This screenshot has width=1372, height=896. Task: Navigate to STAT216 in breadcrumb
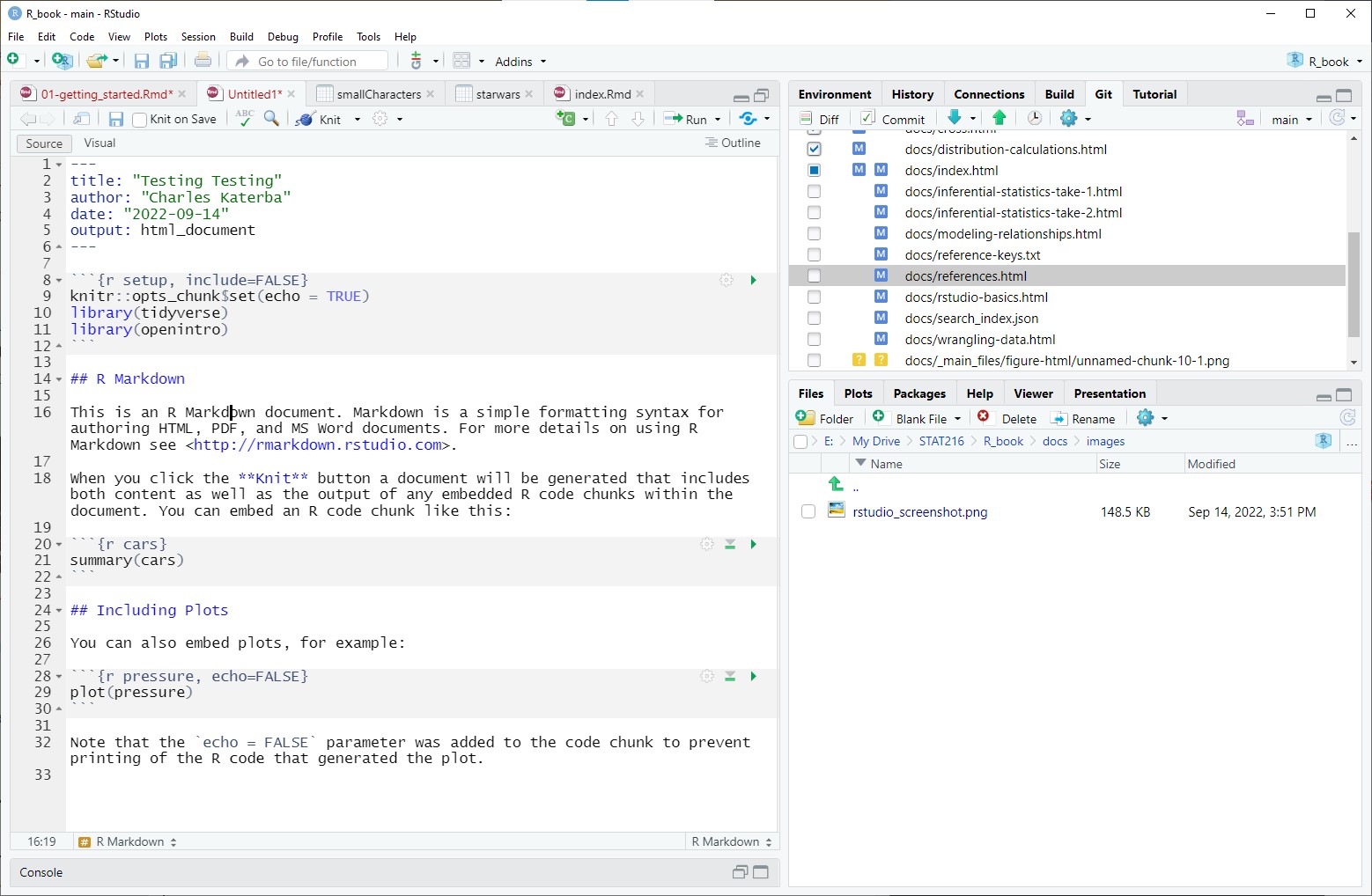coord(941,442)
